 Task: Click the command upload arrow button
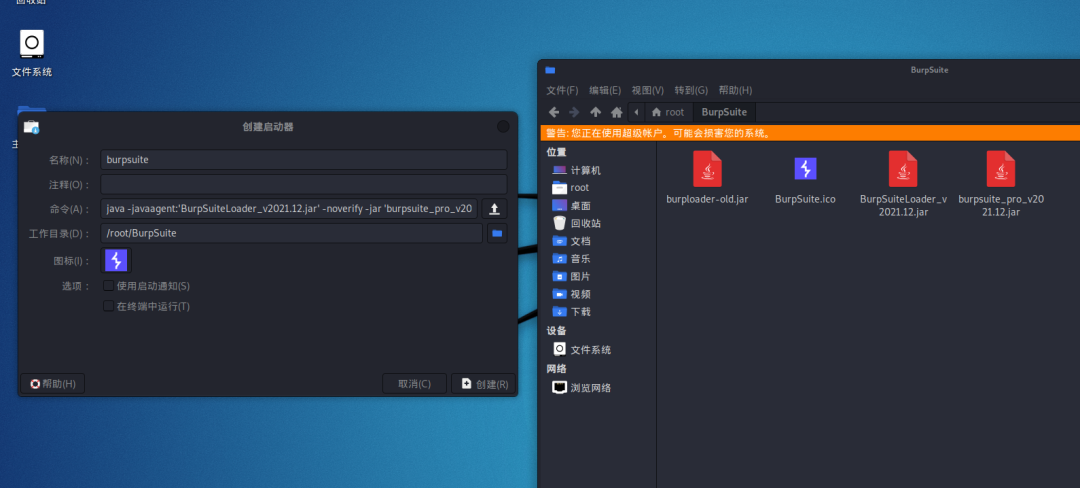coord(494,209)
